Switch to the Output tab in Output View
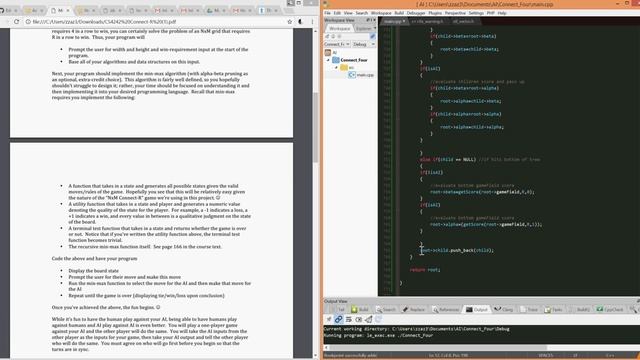 pyautogui.click(x=477, y=310)
